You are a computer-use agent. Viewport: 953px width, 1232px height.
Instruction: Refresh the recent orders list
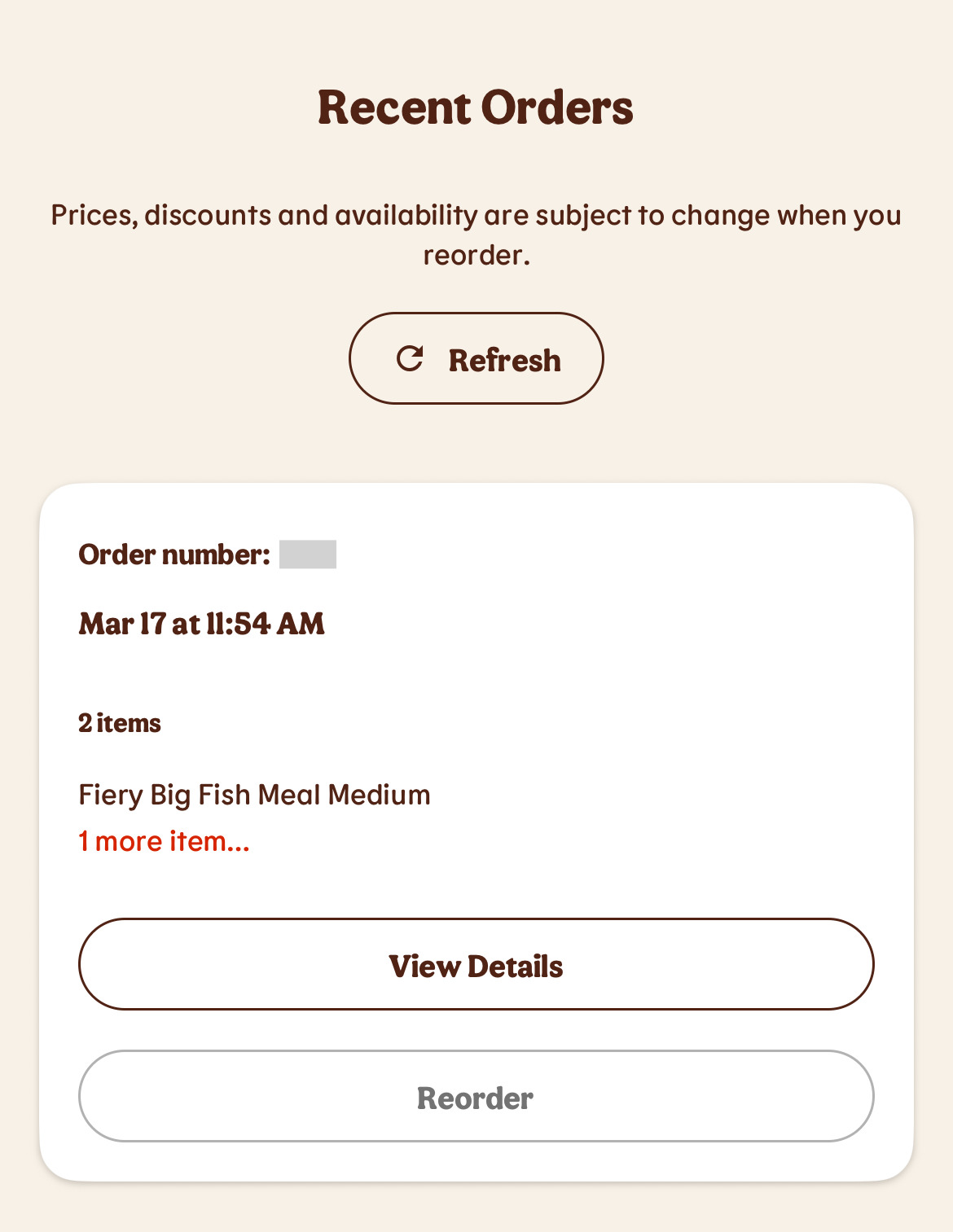coord(476,358)
